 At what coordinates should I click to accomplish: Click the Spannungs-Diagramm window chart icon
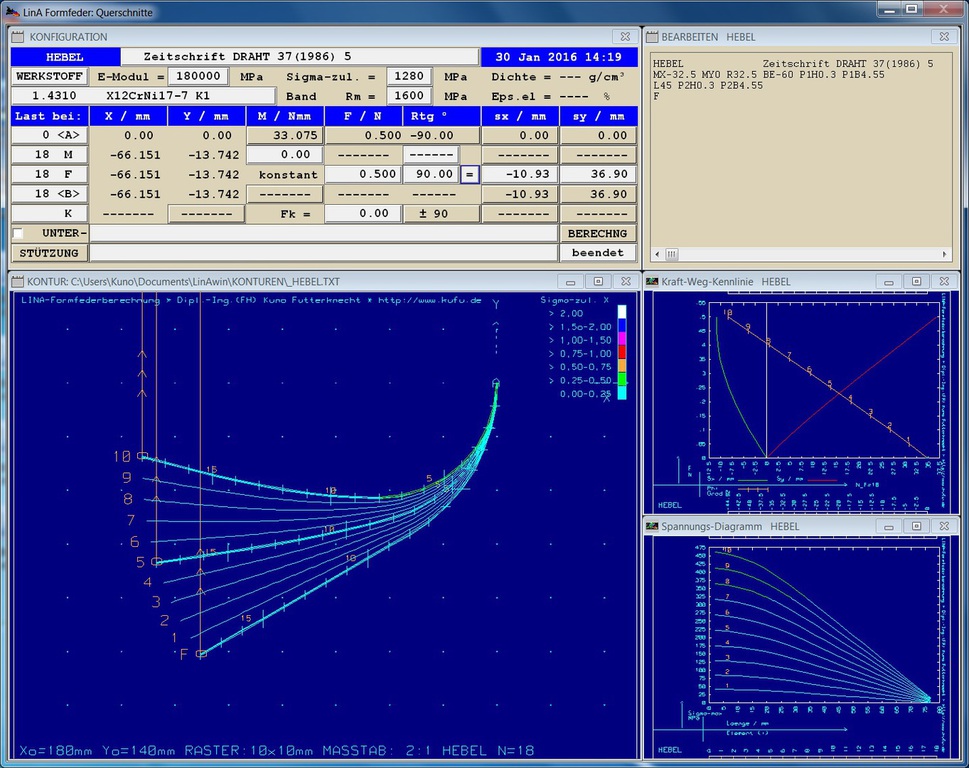(651, 526)
